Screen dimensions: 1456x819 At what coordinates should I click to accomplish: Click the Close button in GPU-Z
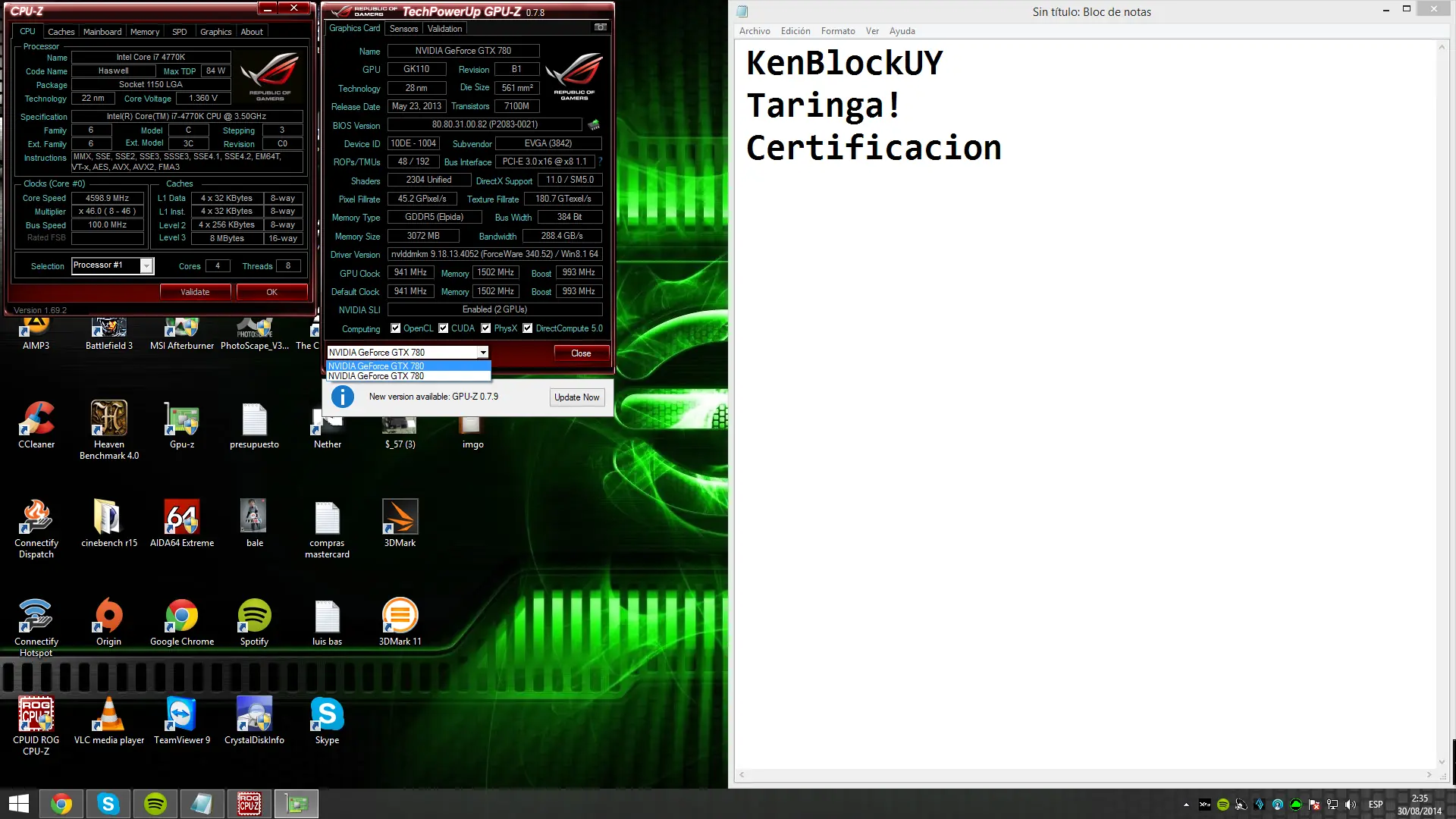581,353
